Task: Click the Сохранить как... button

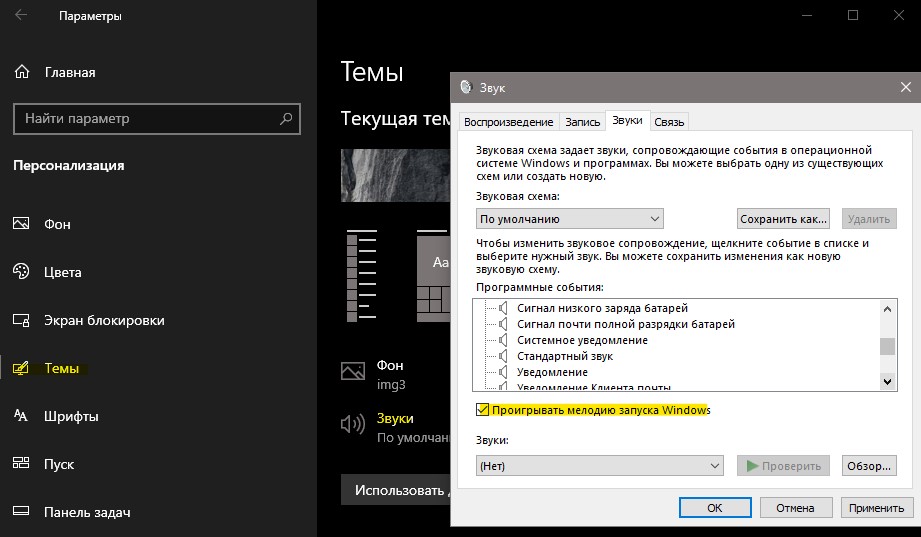Action: [783, 219]
